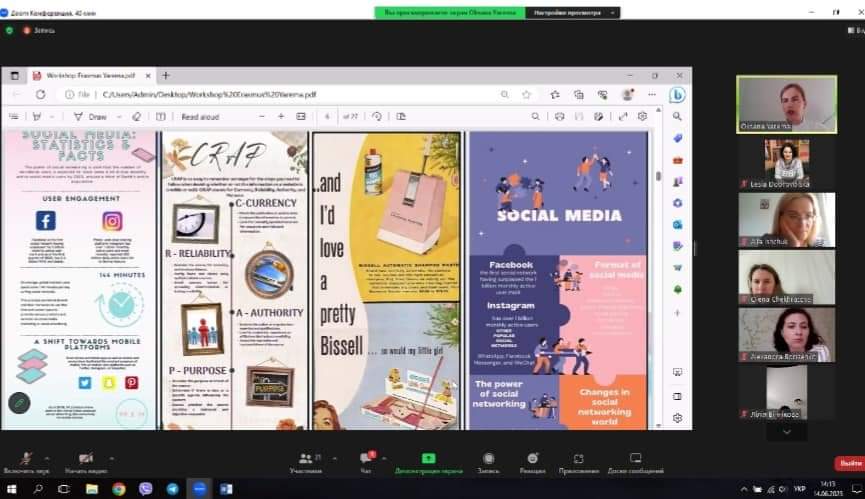Click the Fit to width icon
This screenshot has width=865, height=499.
click(x=301, y=116)
